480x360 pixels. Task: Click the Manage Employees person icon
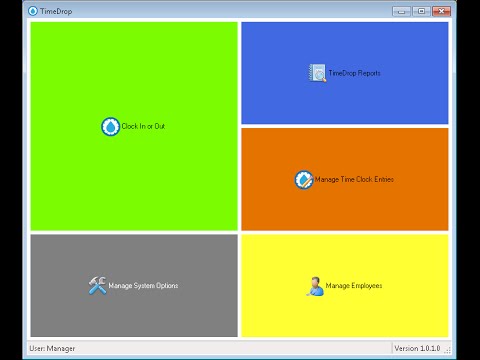(315, 286)
